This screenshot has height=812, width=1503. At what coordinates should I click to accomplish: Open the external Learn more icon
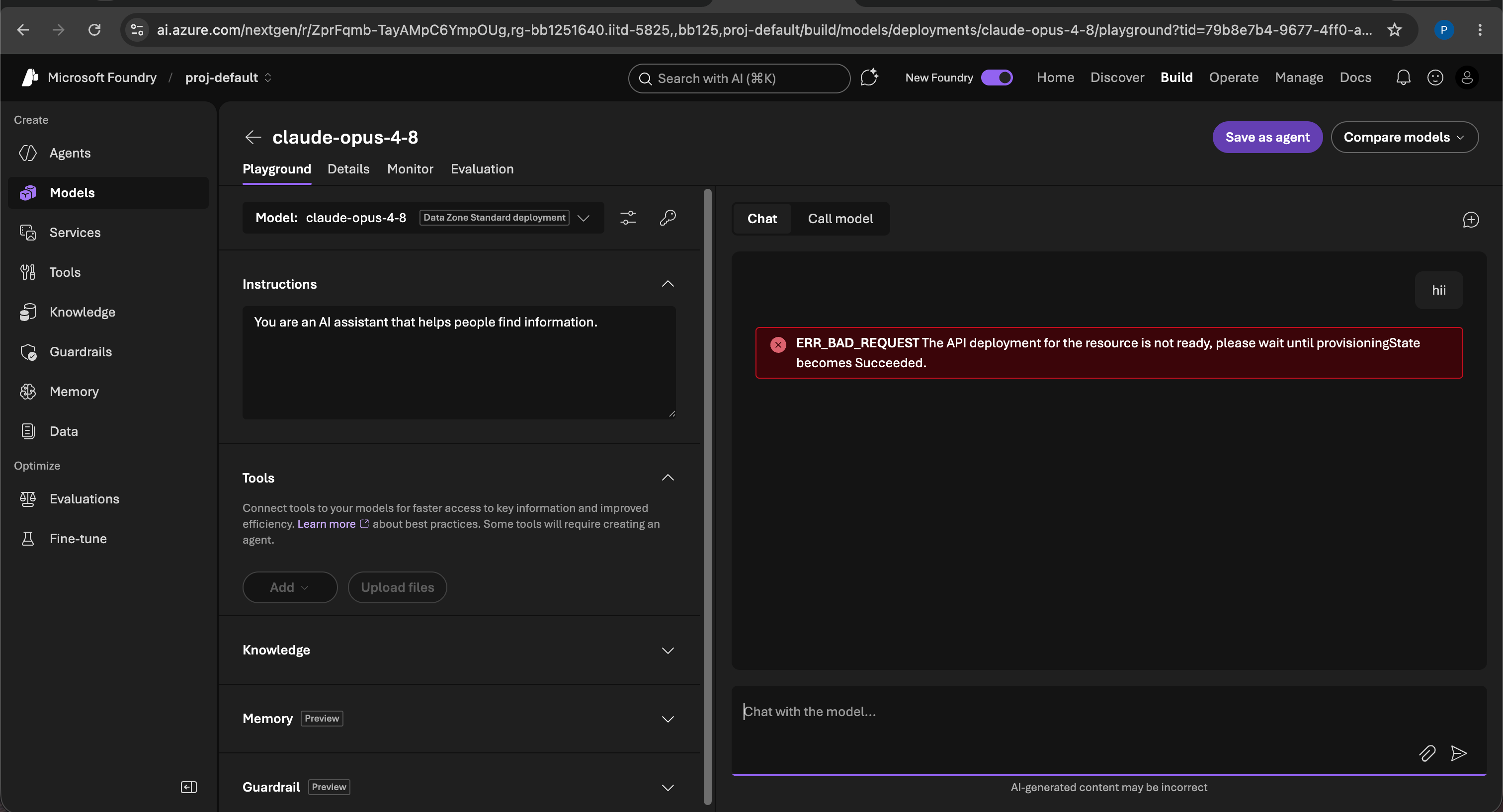(x=364, y=524)
